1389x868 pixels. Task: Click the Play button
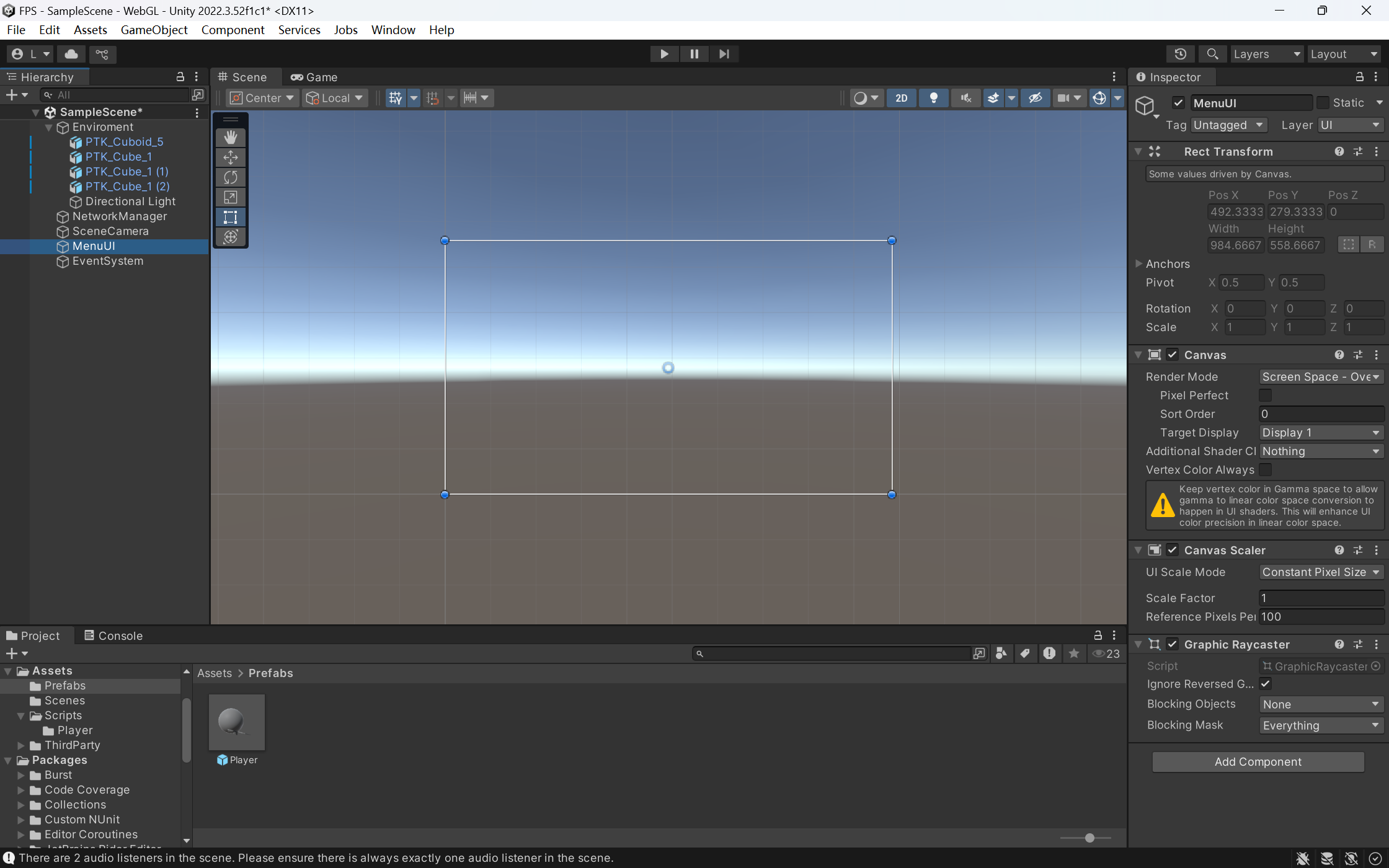[664, 54]
